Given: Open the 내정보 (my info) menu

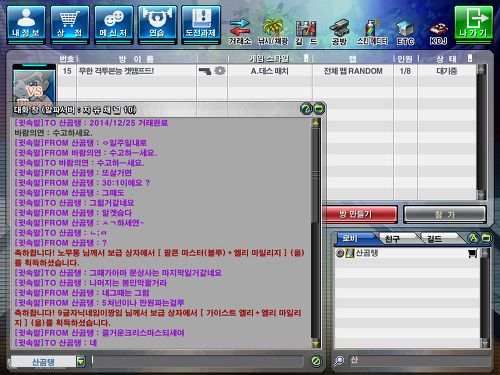Looking at the screenshot, I should tap(26, 25).
